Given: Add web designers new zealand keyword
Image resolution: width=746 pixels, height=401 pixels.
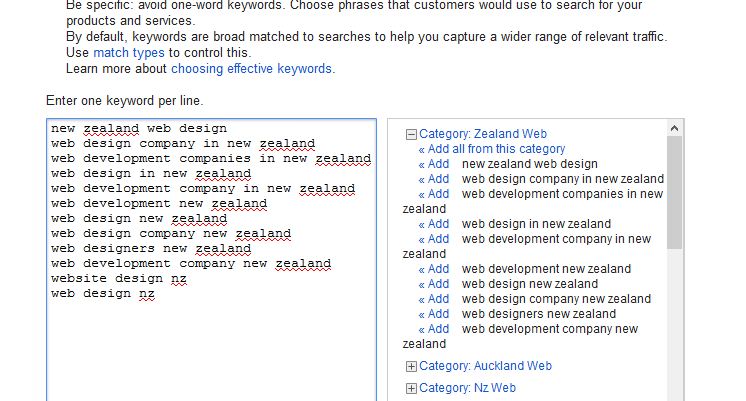Looking at the screenshot, I should tap(434, 314).
